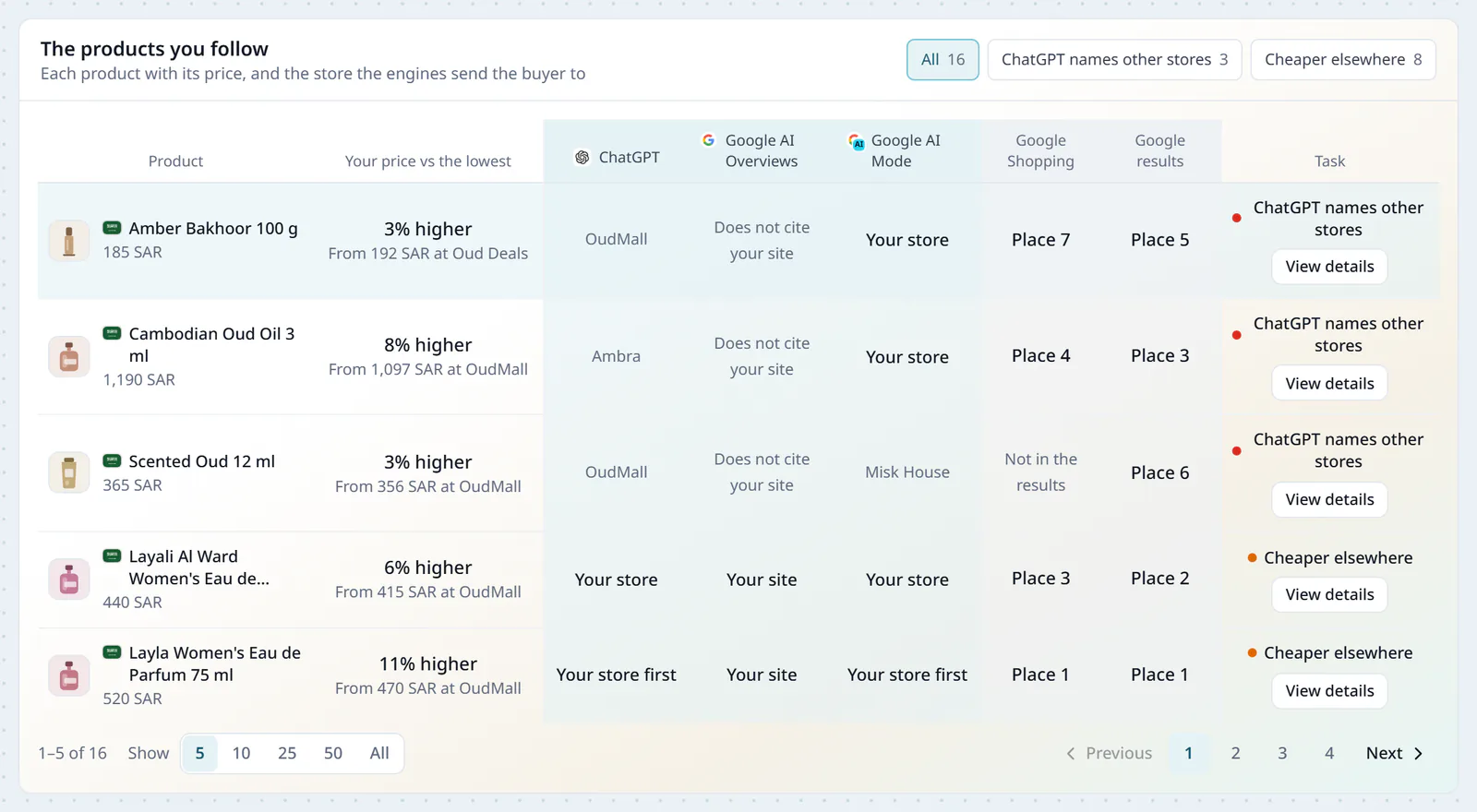Go to page 1
The image size is (1477, 812).
[x=1188, y=754]
